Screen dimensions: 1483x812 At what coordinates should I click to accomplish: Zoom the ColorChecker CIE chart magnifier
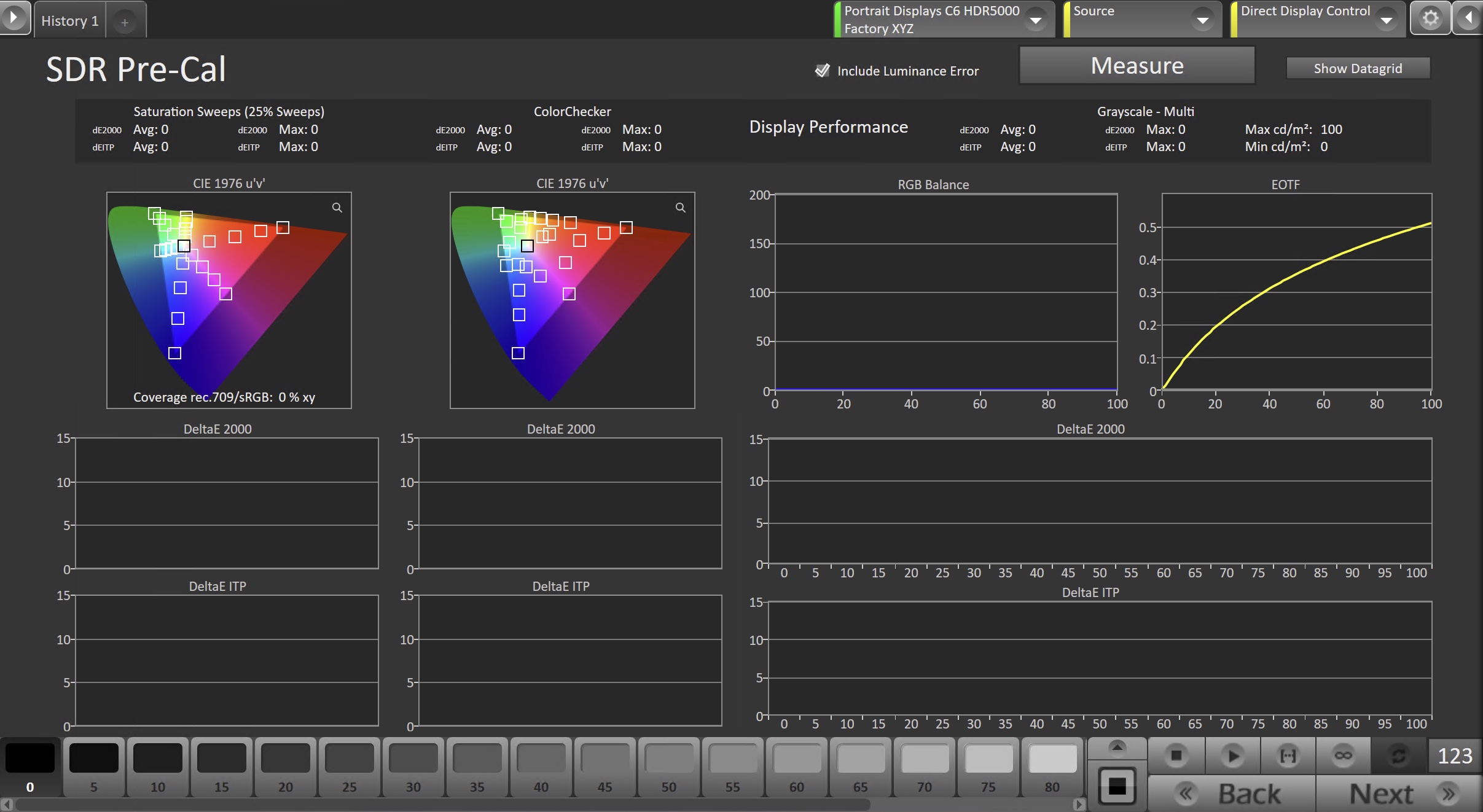coord(681,208)
